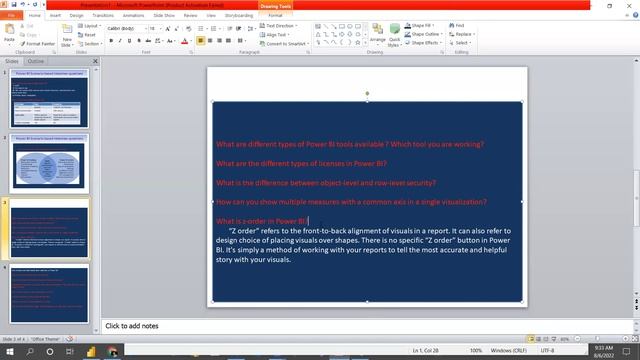Image resolution: width=640 pixels, height=360 pixels.
Task: Select the oval shape from shapes gallery
Action: tap(350, 26)
